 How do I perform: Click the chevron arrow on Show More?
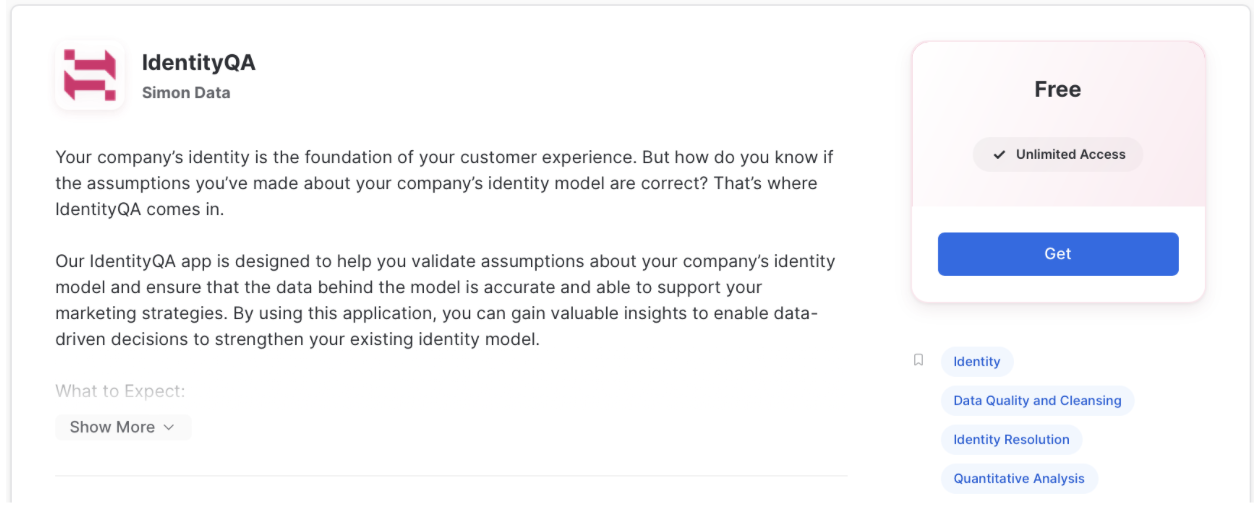pos(169,427)
